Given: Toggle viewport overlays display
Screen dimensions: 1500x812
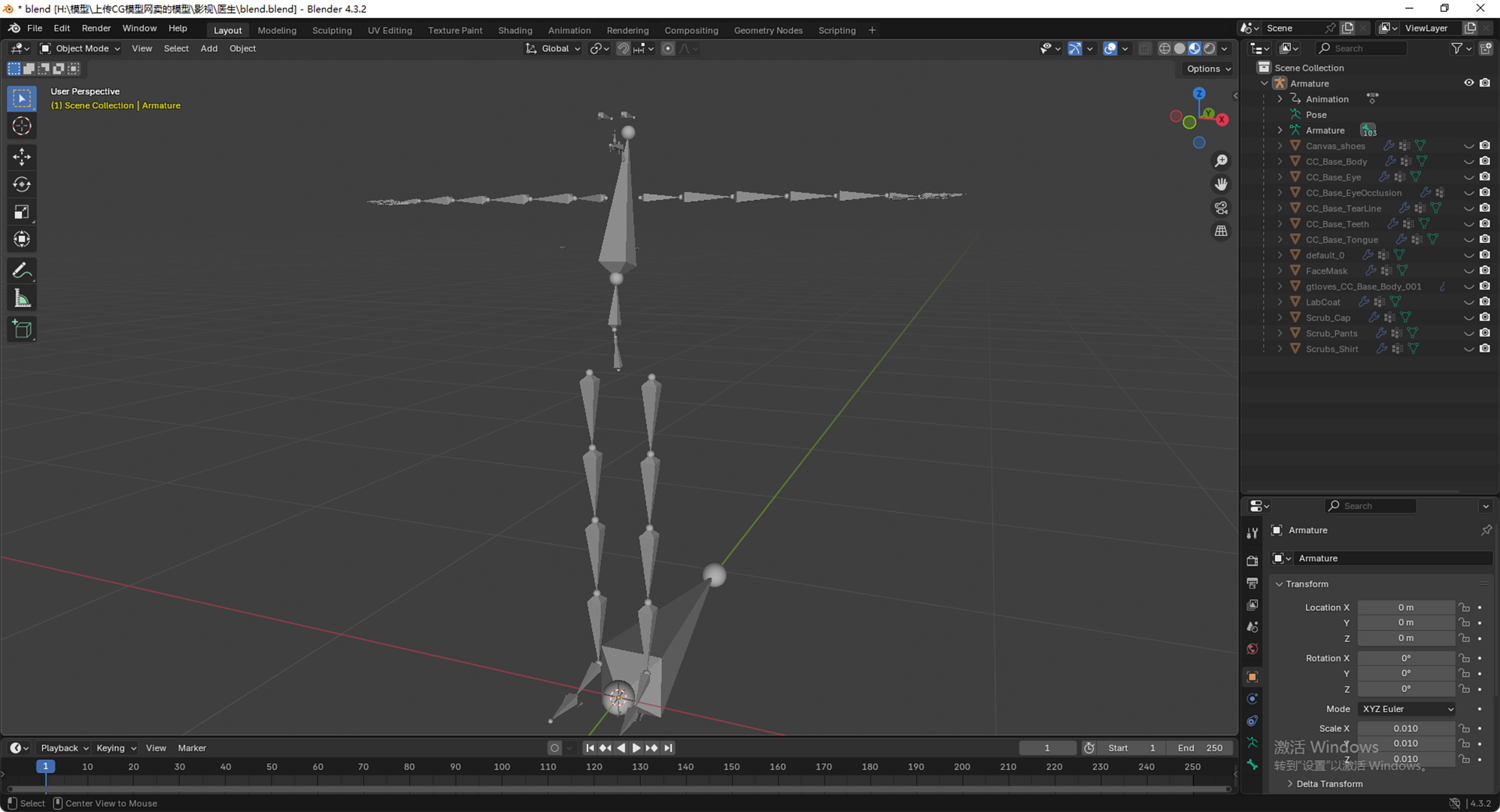Looking at the screenshot, I should click(1110, 48).
